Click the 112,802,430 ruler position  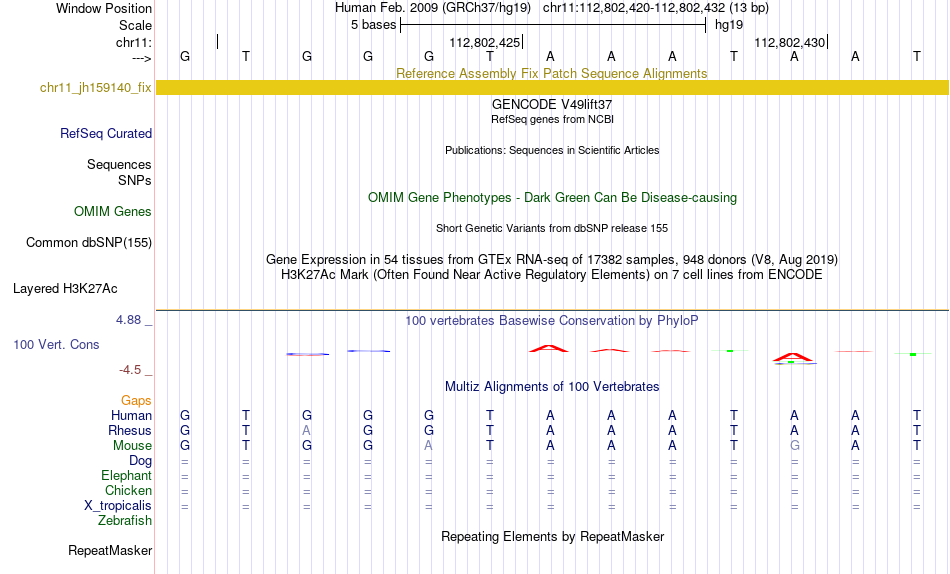(789, 42)
